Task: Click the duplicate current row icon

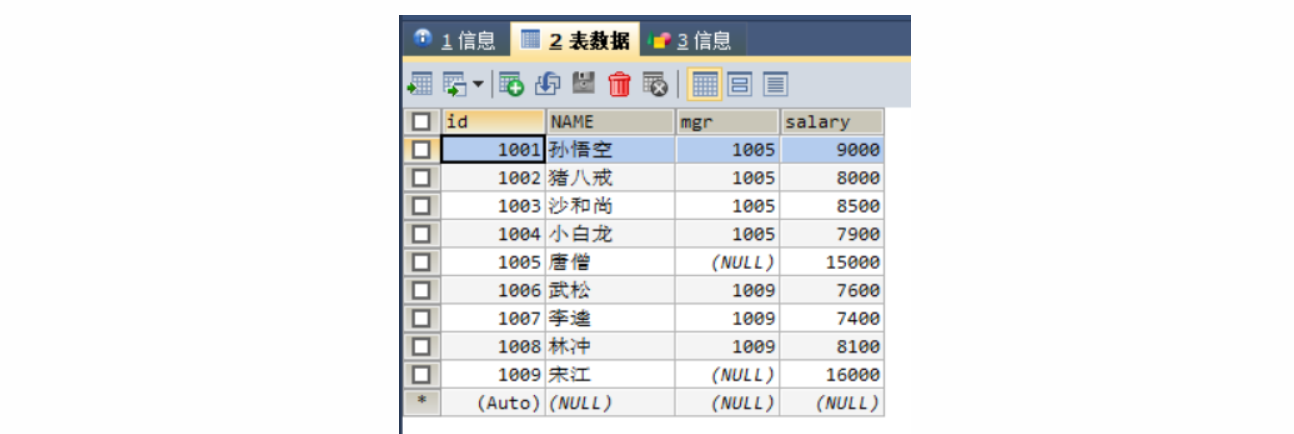Action: tap(548, 84)
